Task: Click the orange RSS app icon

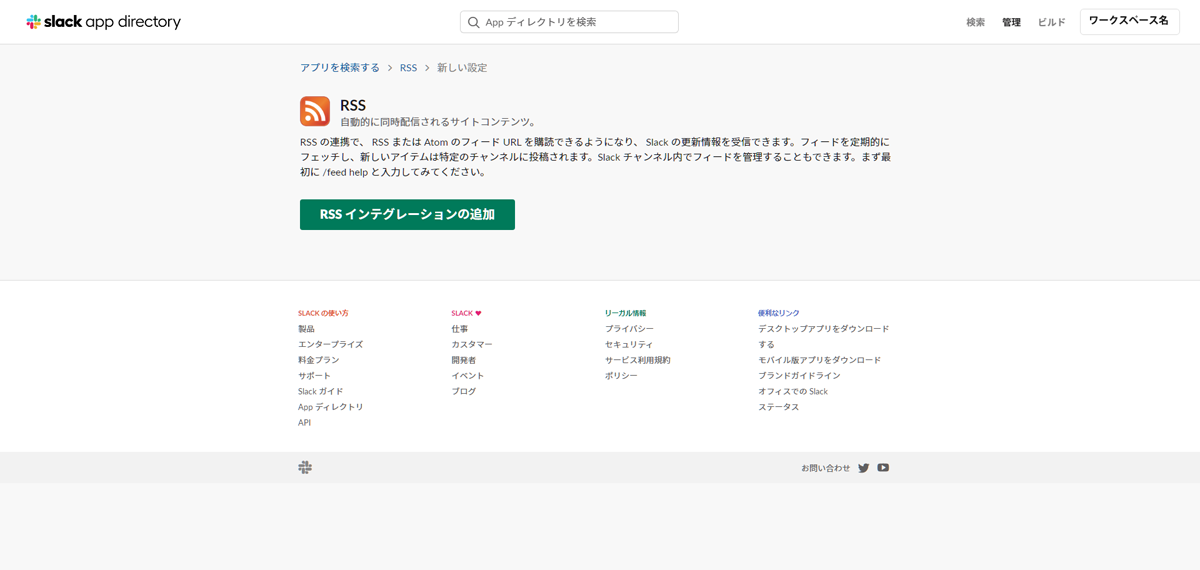Action: [x=315, y=111]
